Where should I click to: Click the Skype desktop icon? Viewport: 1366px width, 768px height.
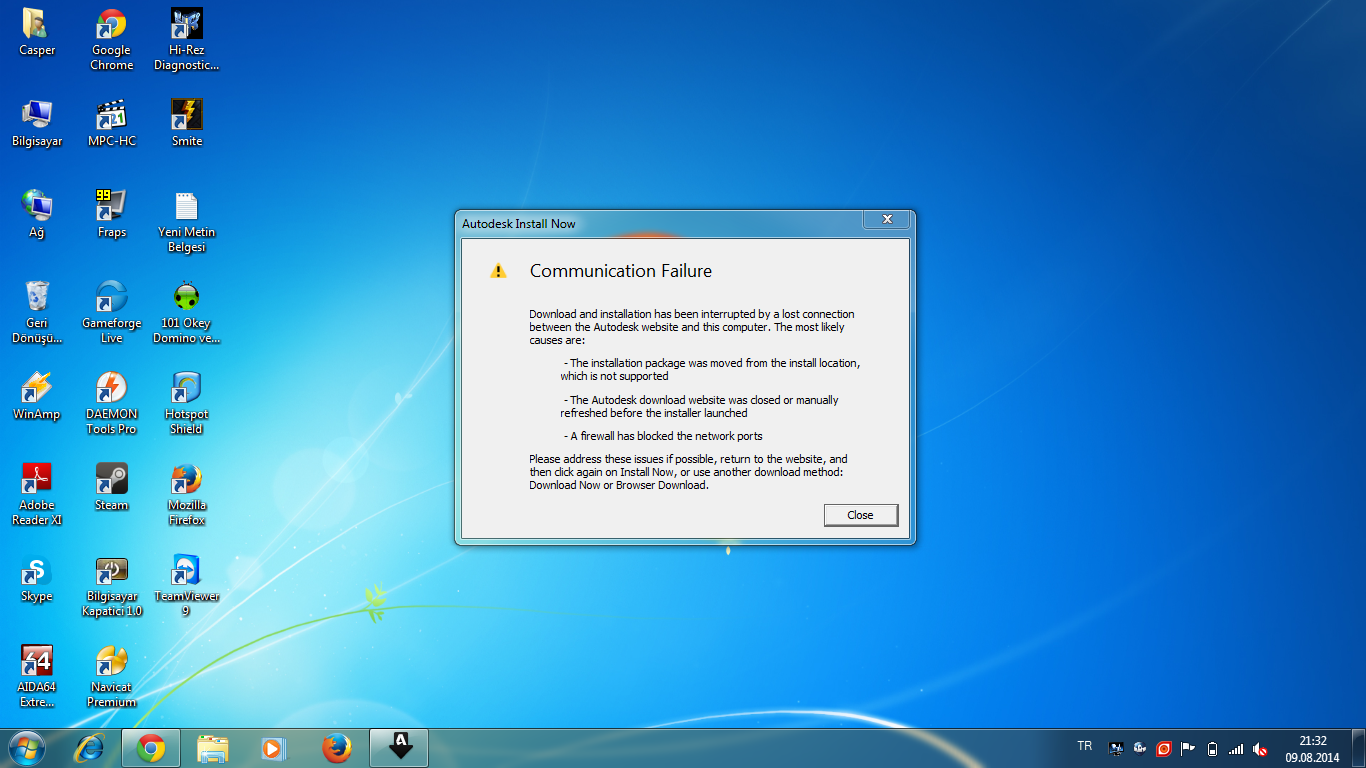[37, 579]
